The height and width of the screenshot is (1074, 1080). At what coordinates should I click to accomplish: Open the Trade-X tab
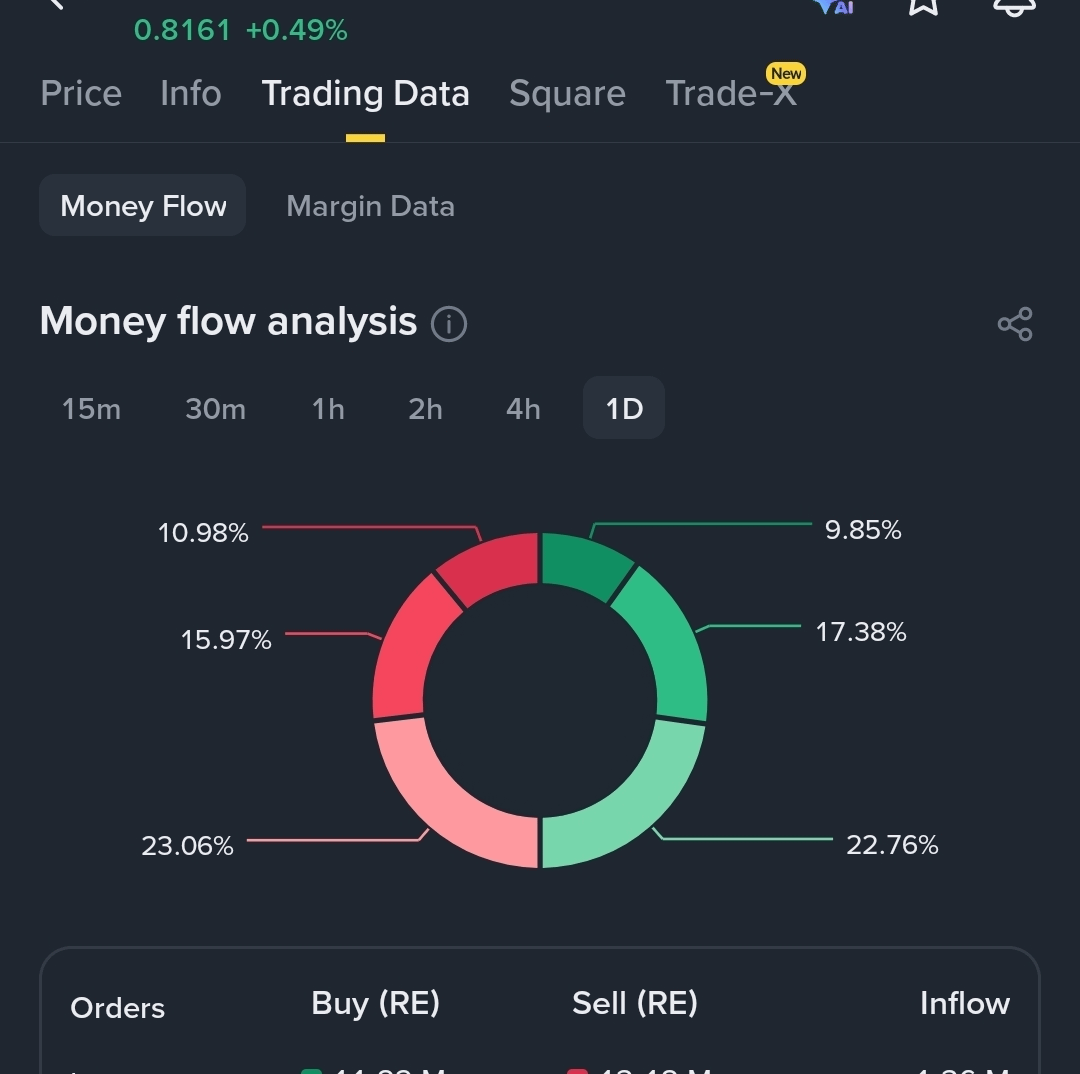(x=731, y=94)
